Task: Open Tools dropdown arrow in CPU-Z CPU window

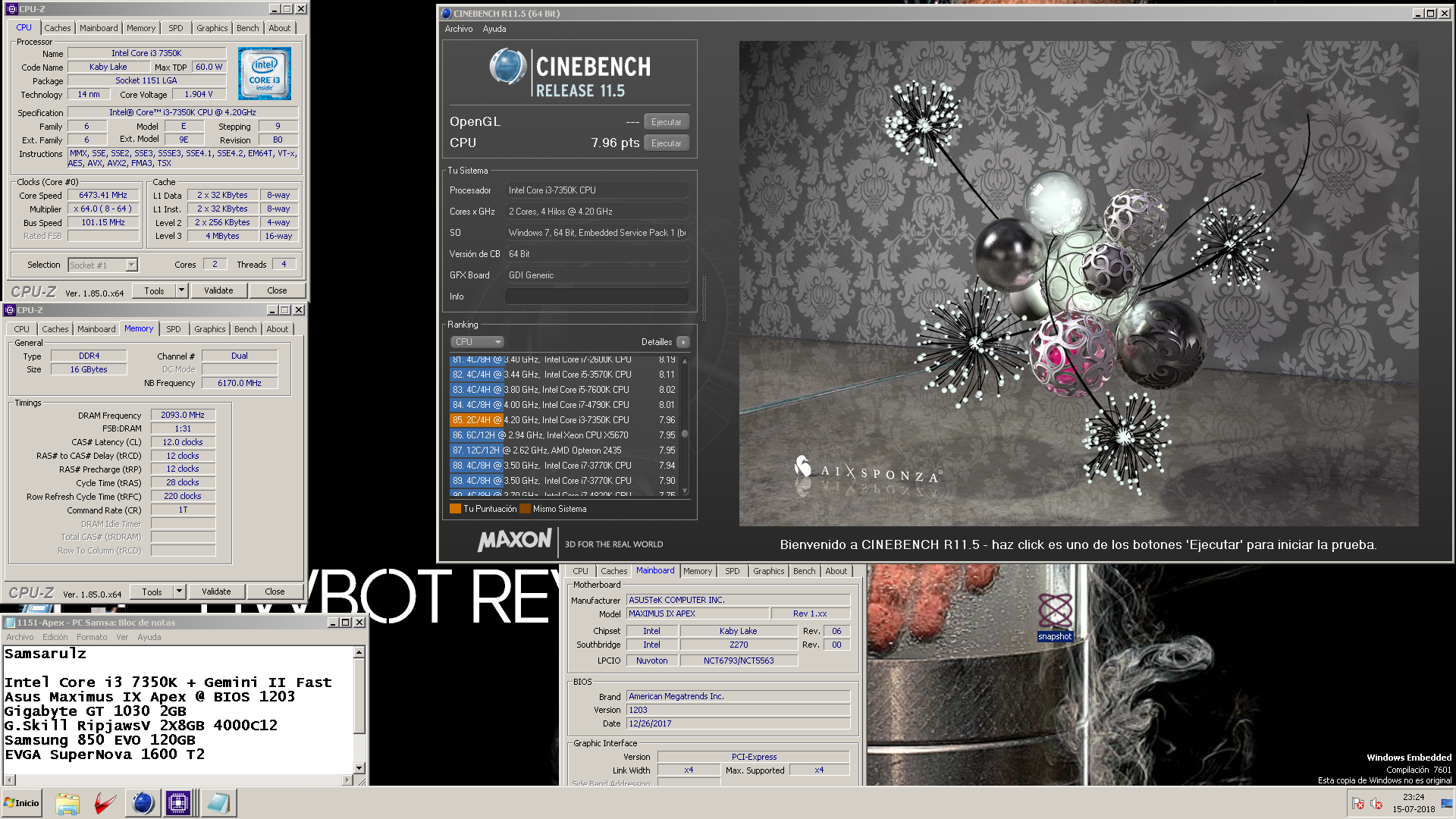Action: point(181,290)
